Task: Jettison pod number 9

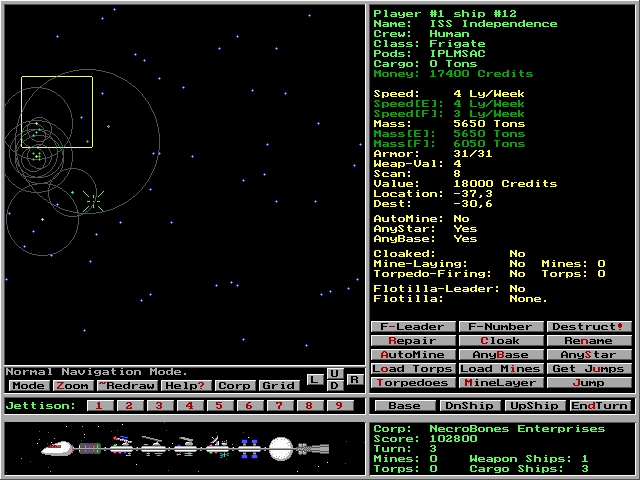Action: tap(339, 406)
